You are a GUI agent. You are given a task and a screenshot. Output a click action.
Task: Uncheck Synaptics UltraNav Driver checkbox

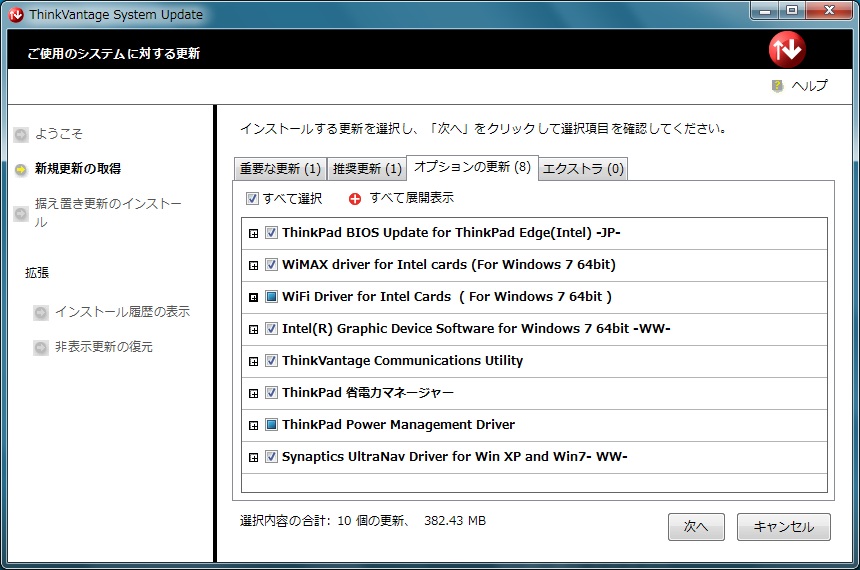271,456
